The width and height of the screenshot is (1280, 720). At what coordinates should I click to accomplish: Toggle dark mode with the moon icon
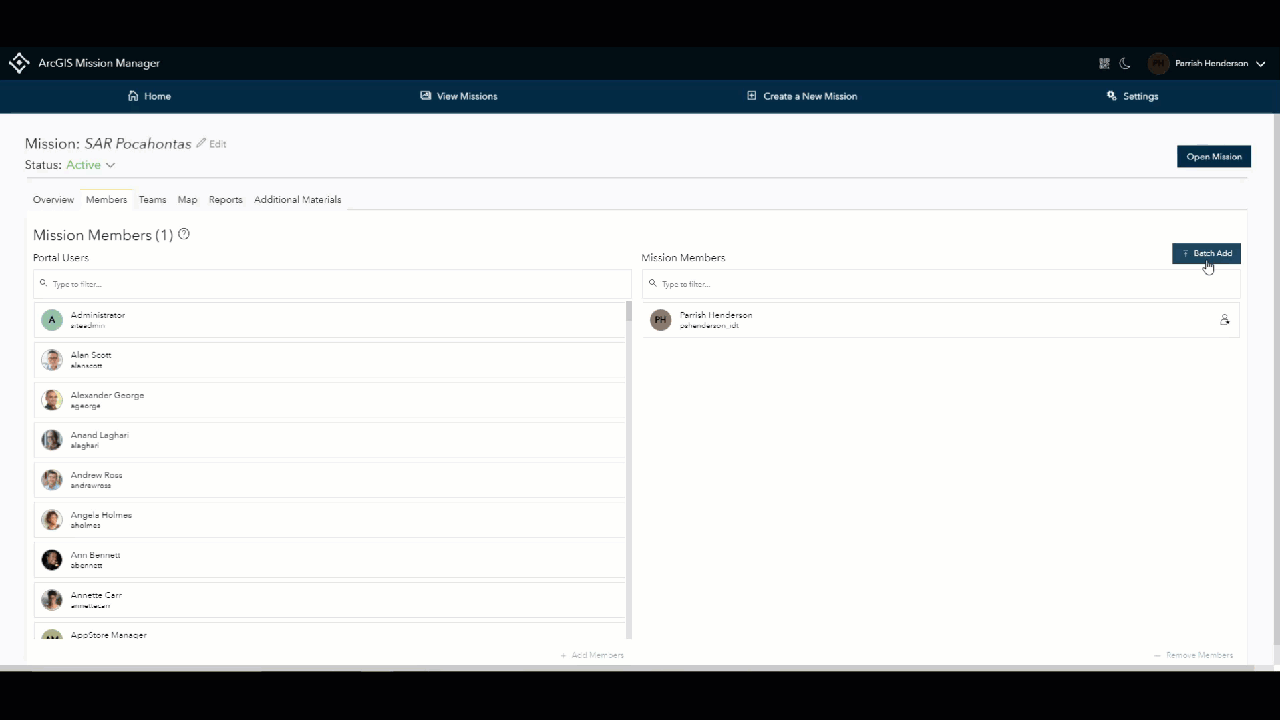(1124, 63)
